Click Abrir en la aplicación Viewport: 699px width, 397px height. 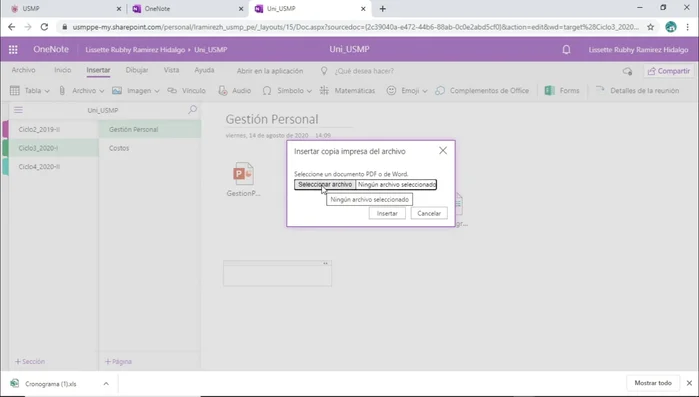(270, 71)
